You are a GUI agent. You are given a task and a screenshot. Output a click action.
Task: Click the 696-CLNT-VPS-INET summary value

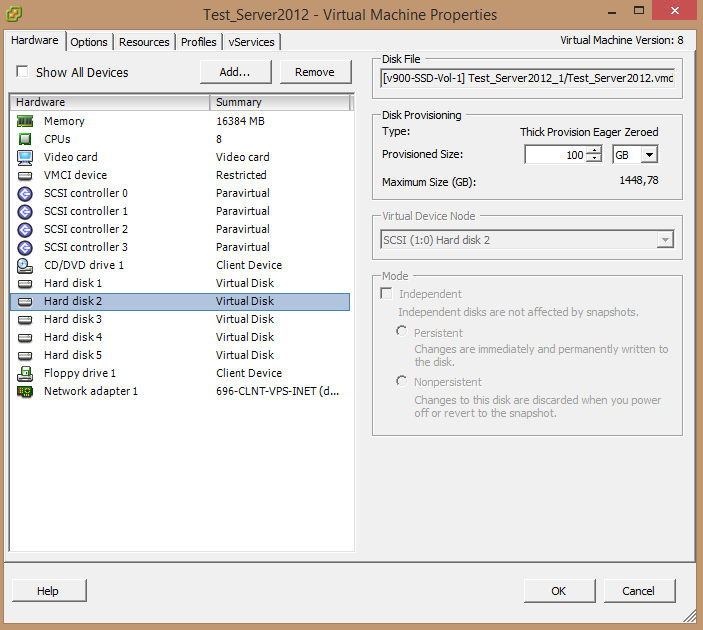point(278,391)
